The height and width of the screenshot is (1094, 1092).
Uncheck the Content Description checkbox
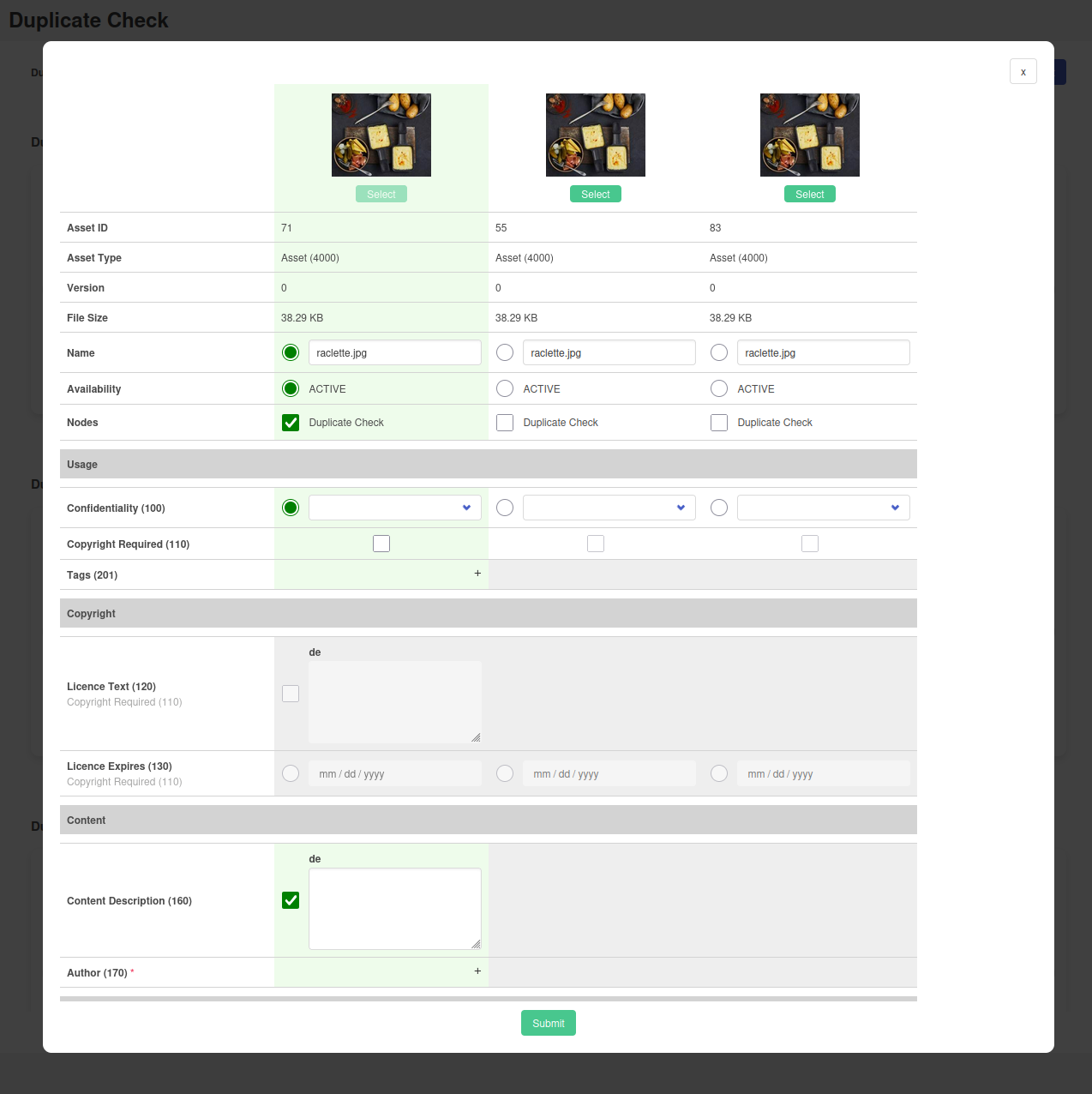tap(290, 900)
